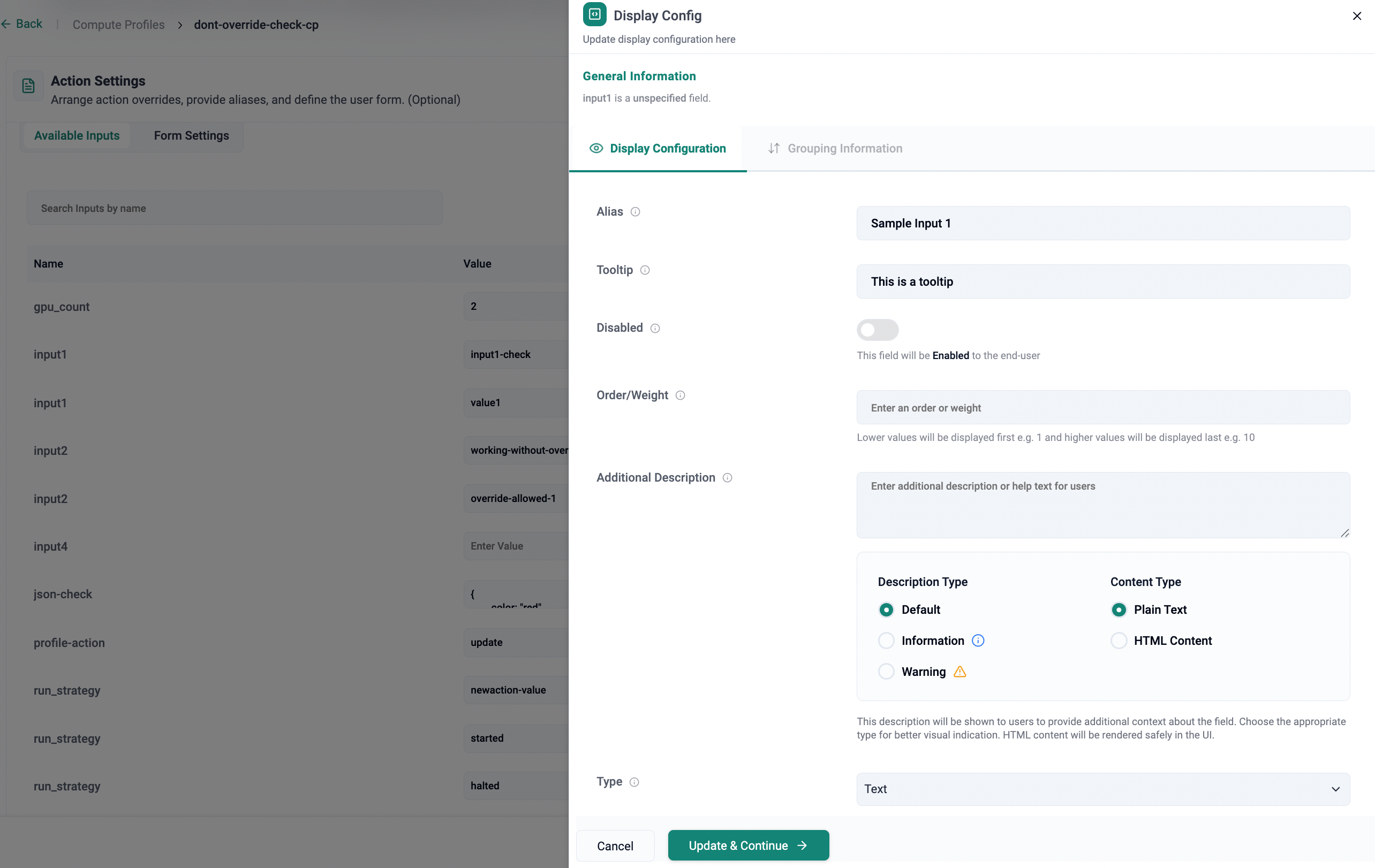The image size is (1375, 868).
Task: Open the Type dropdown showing Text
Action: click(x=1102, y=789)
